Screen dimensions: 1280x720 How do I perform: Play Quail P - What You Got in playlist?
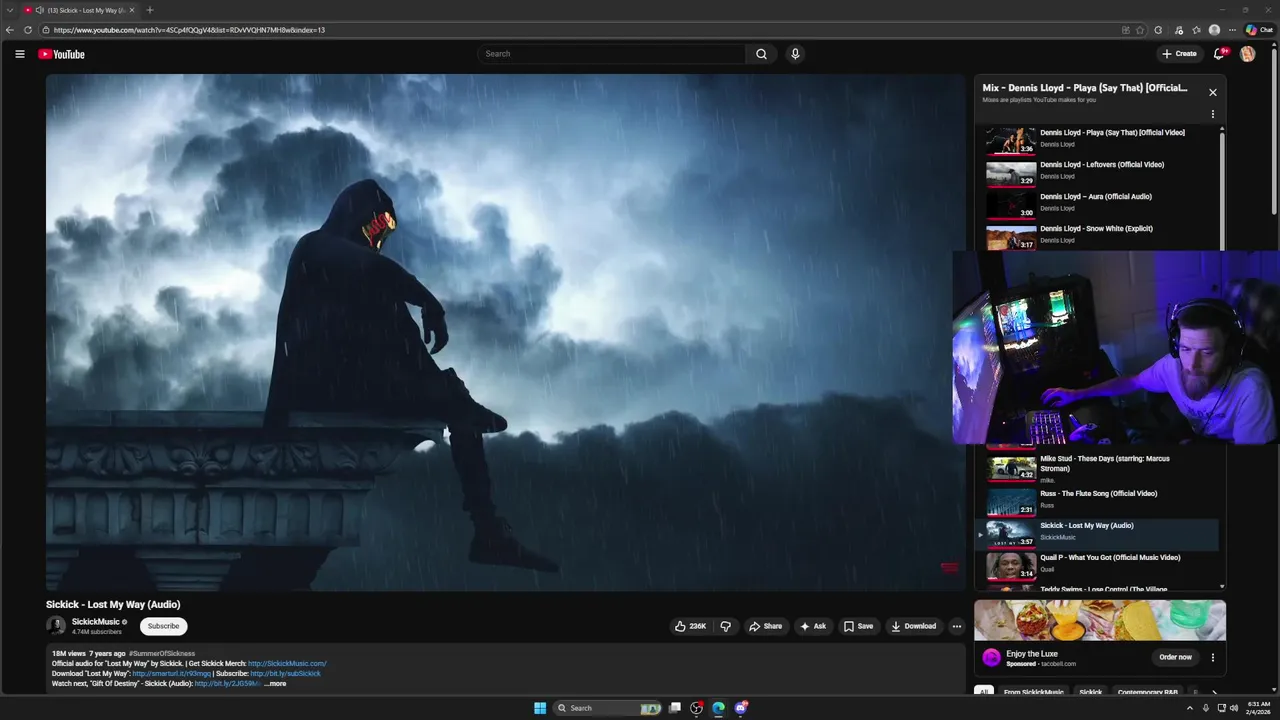coord(1097,565)
